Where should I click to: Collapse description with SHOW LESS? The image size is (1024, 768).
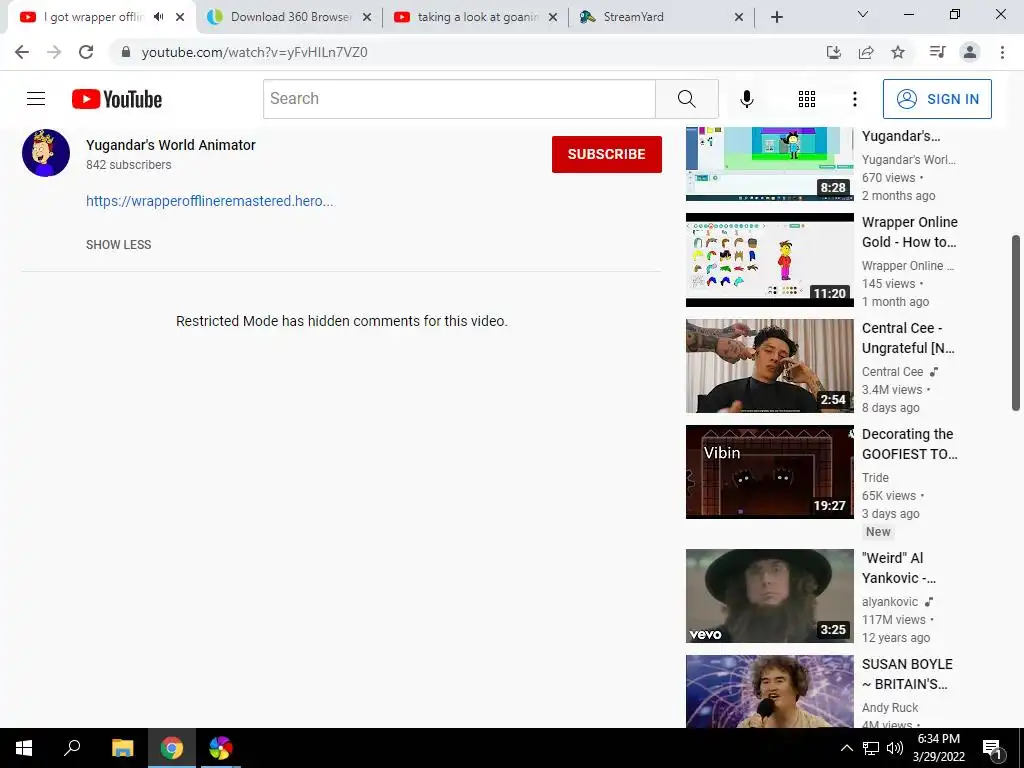pyautogui.click(x=118, y=244)
